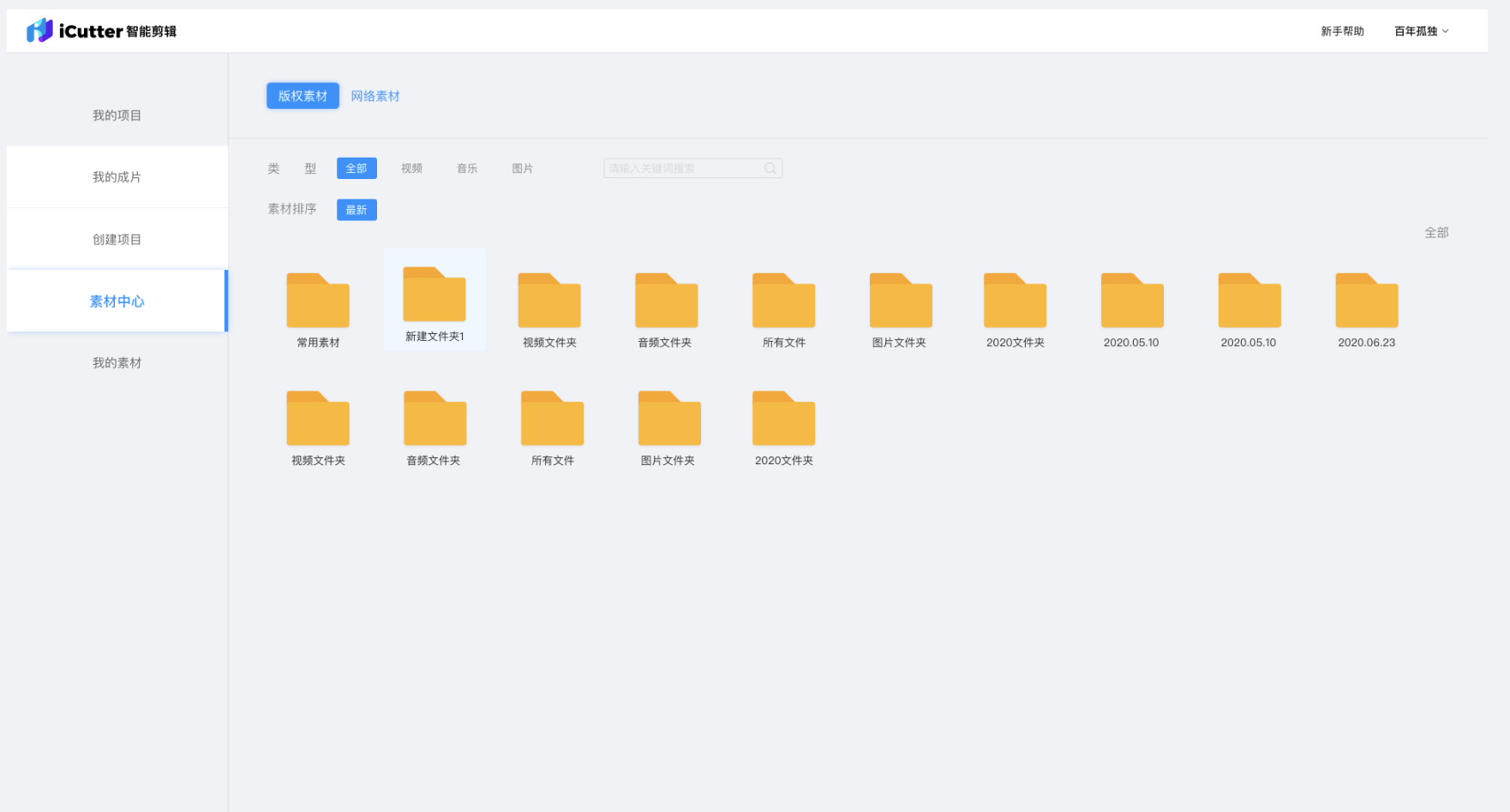Screen dimensions: 1510x812
Task: Select 素材中心 in sidebar
Action: coord(117,302)
